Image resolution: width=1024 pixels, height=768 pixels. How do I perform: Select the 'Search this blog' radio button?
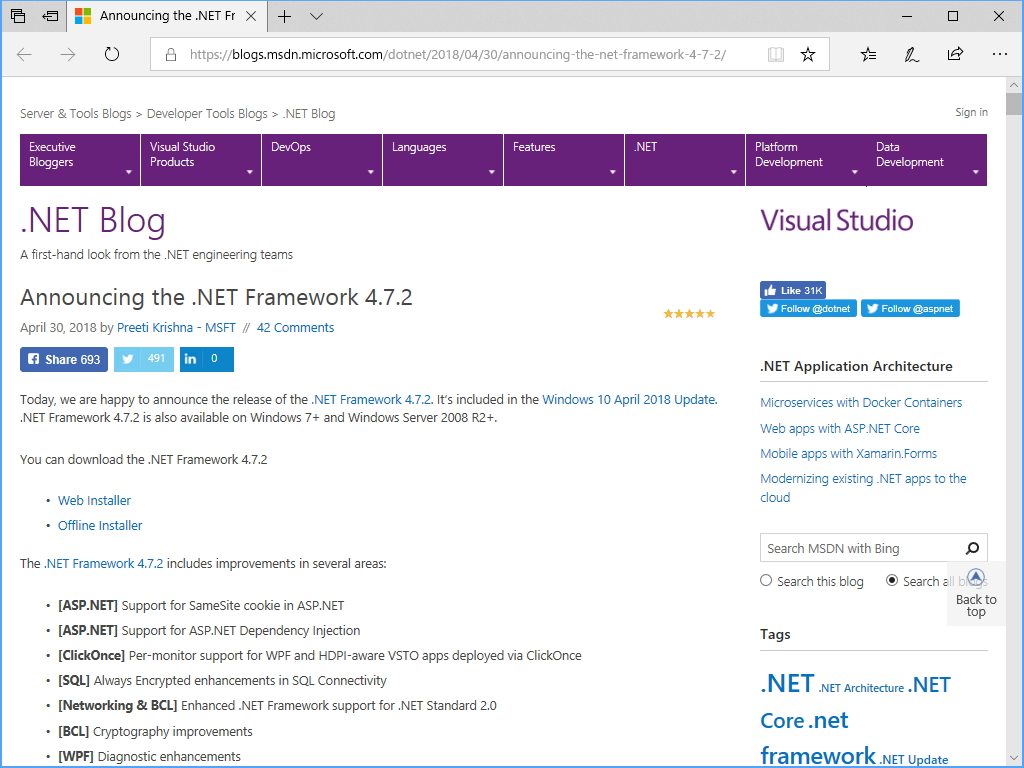click(765, 580)
